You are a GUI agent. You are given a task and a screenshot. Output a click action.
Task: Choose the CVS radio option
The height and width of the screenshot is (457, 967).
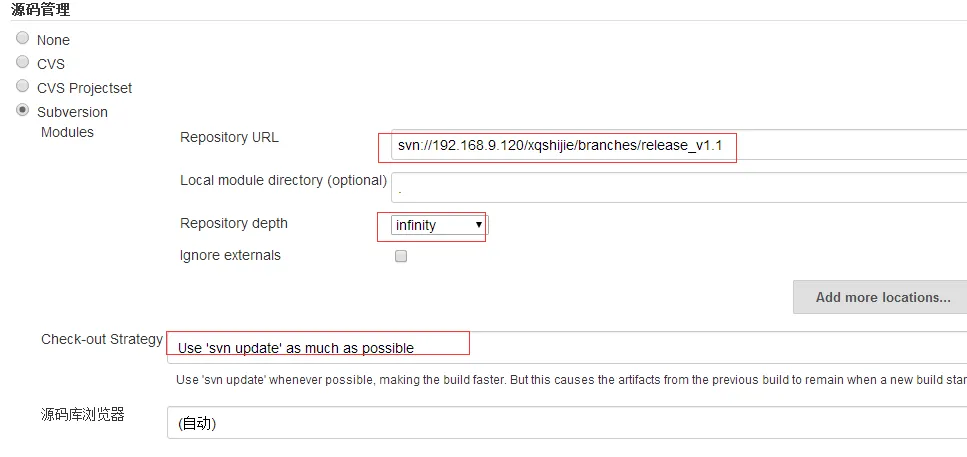pos(23,63)
